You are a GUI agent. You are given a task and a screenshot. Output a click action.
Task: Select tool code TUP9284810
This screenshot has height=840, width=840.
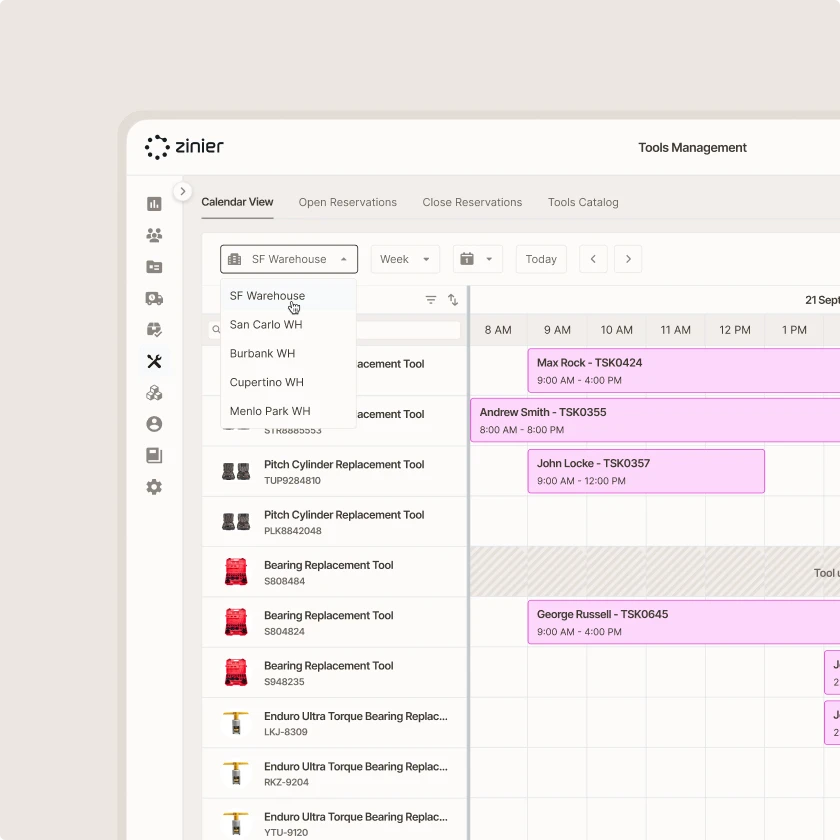point(292,481)
